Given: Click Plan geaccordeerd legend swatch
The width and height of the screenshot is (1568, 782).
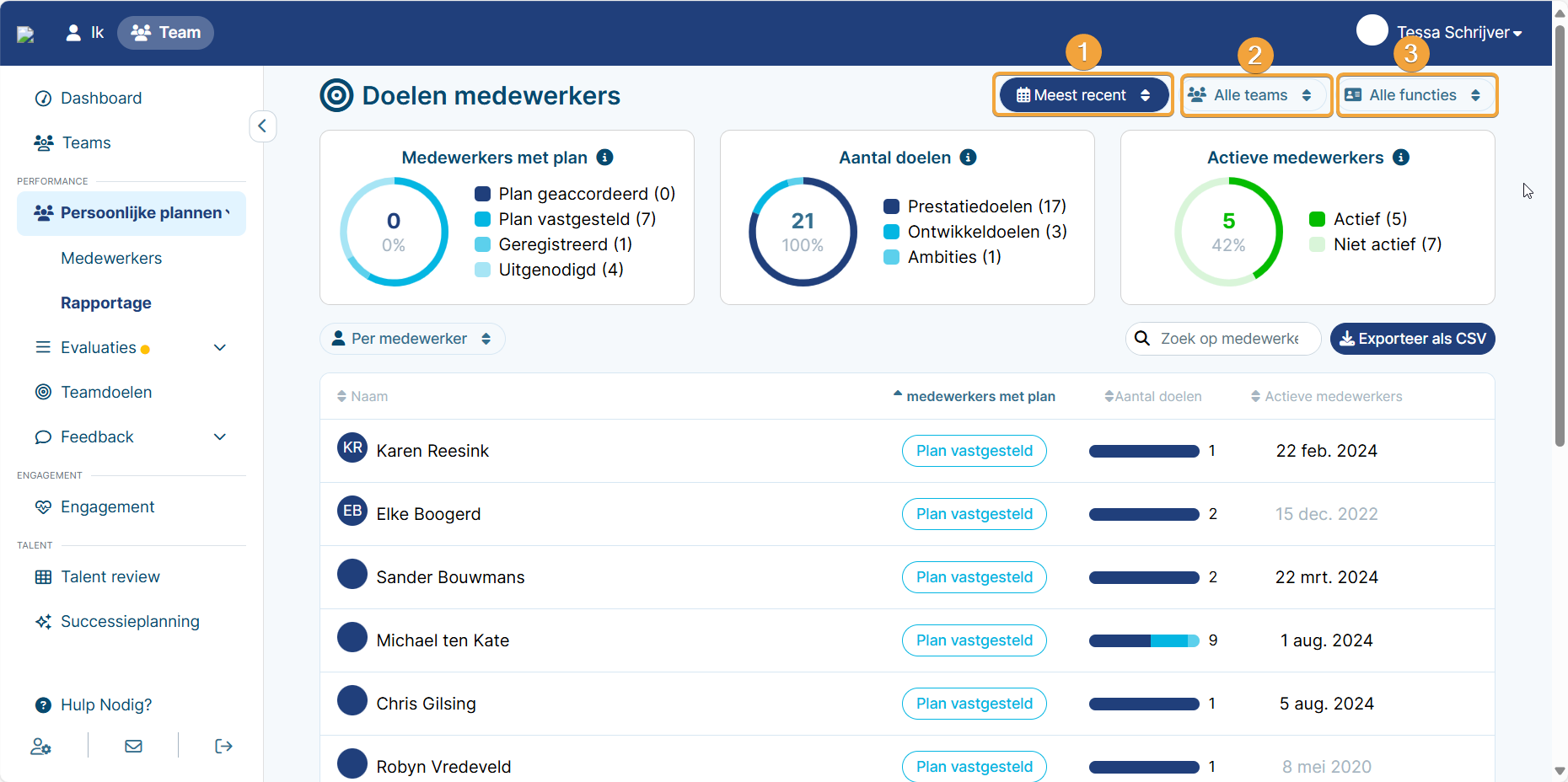Looking at the screenshot, I should (x=483, y=195).
